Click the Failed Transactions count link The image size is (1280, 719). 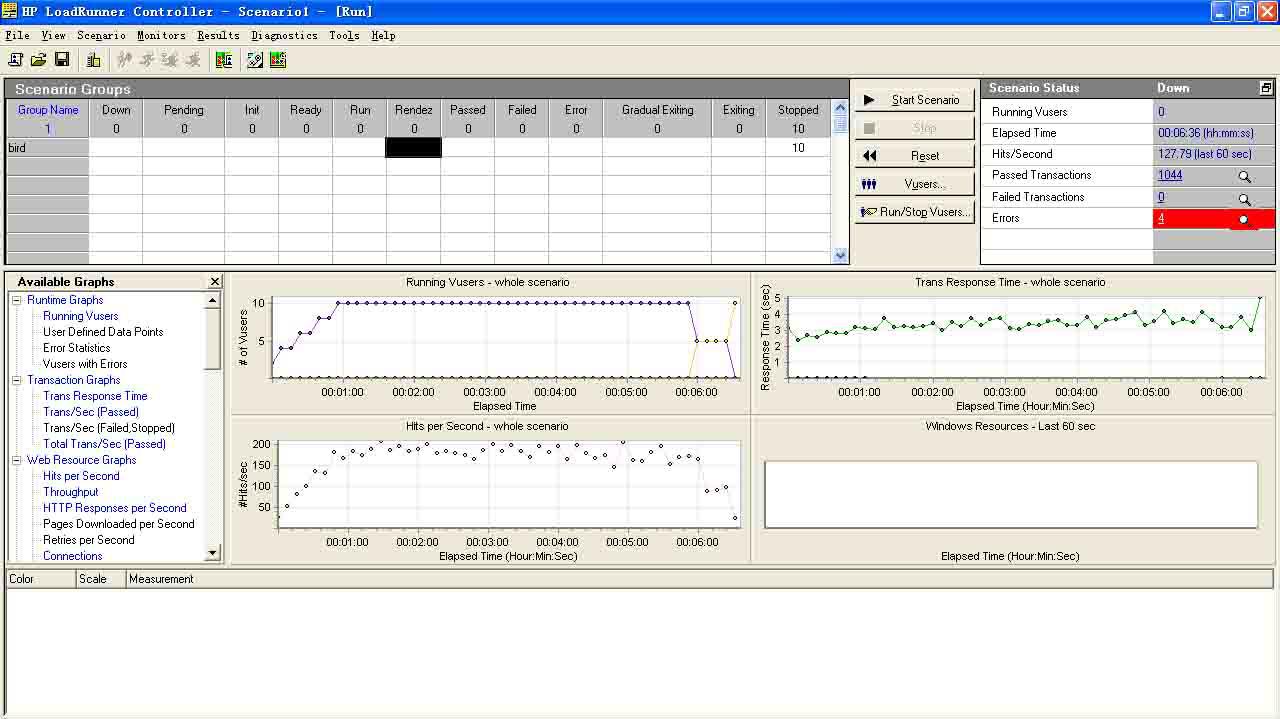tap(1161, 197)
